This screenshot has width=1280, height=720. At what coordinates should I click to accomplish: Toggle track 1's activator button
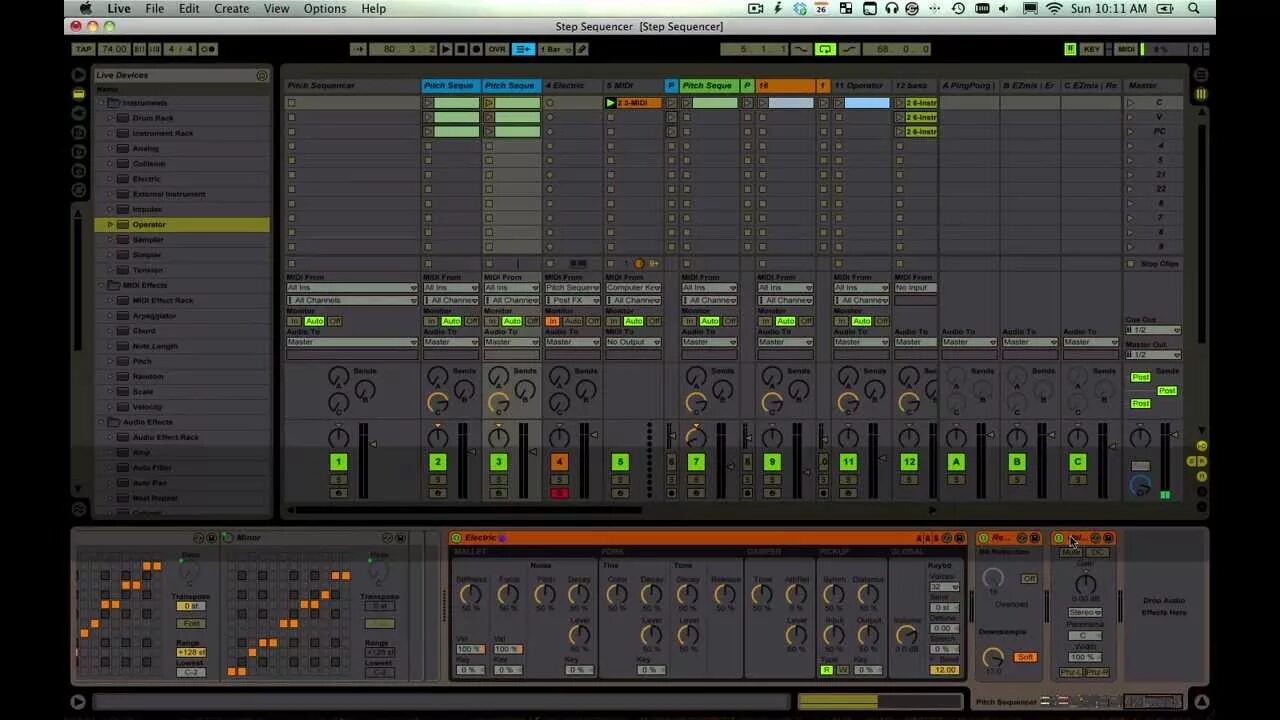(338, 462)
